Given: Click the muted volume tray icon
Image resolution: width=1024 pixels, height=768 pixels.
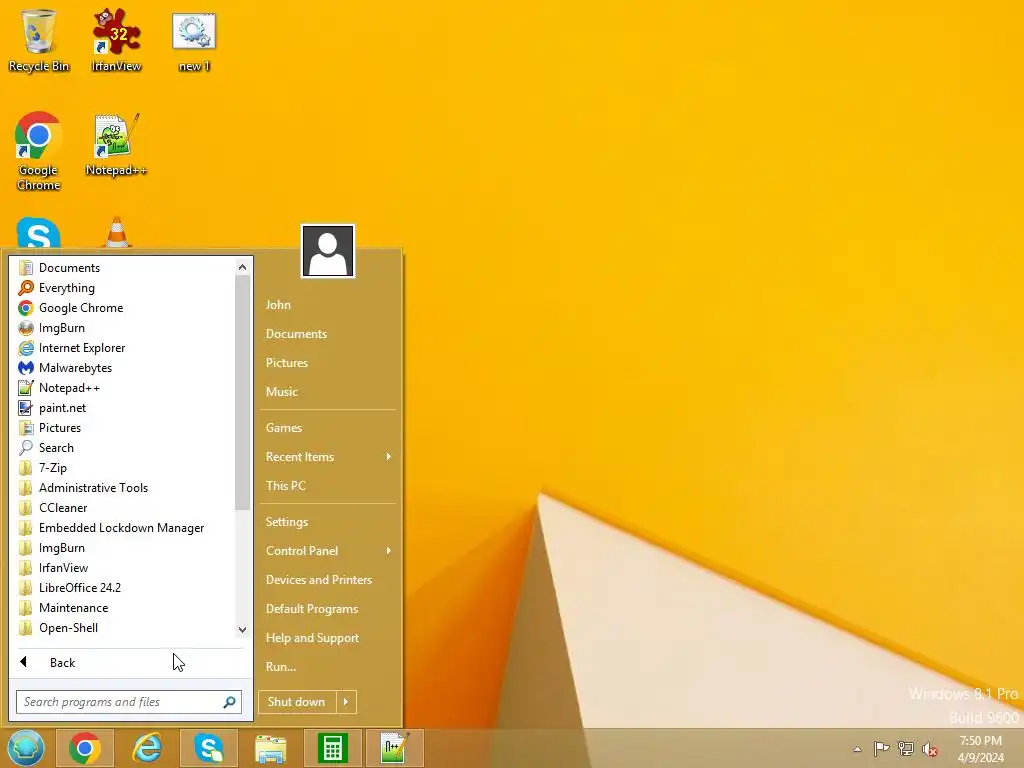Looking at the screenshot, I should click(930, 749).
